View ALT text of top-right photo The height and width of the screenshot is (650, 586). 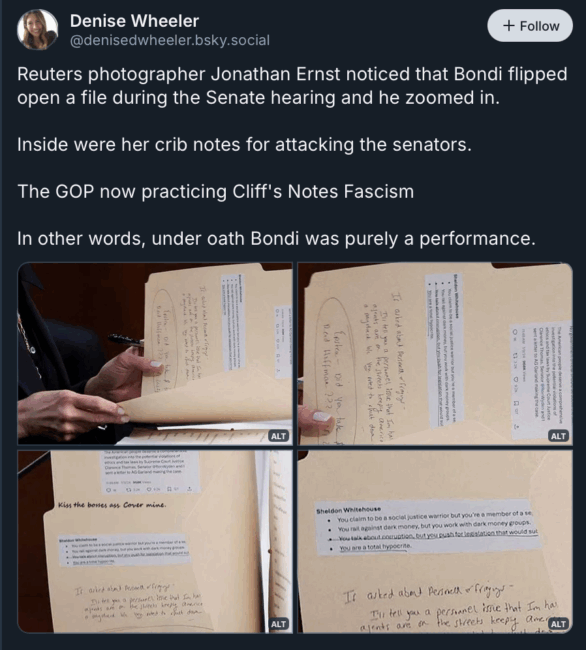point(558,436)
